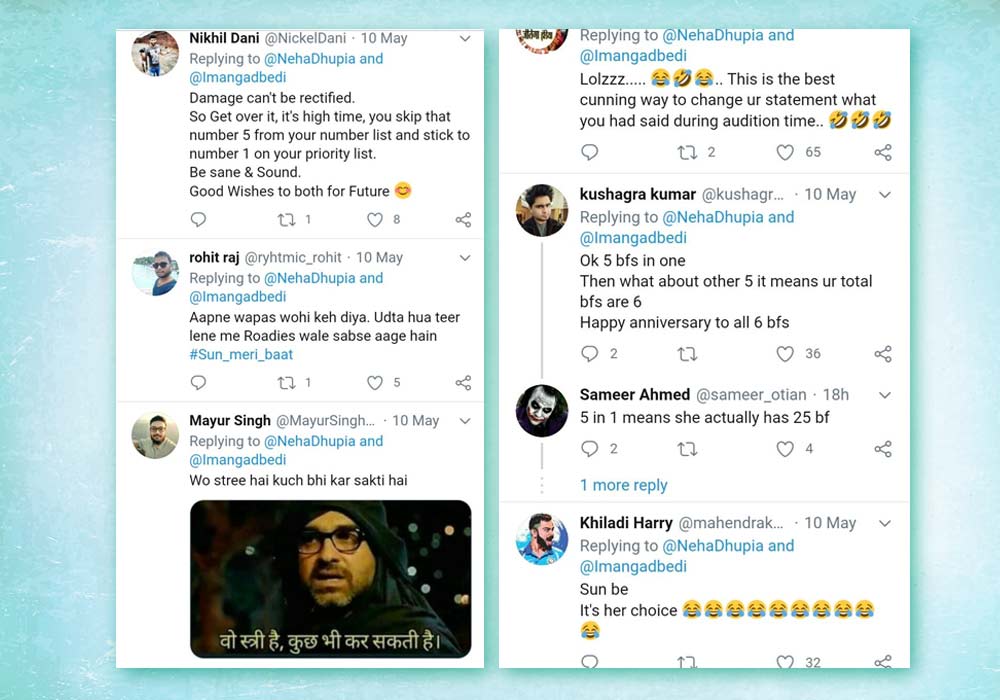Share Nikhil Dani's tweet

click(463, 220)
